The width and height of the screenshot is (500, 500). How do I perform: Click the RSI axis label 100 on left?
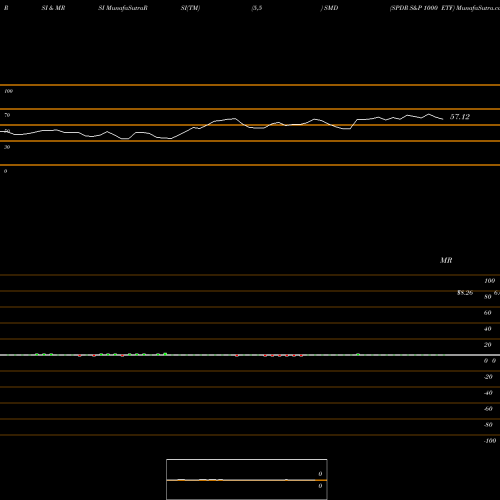pos(8,91)
